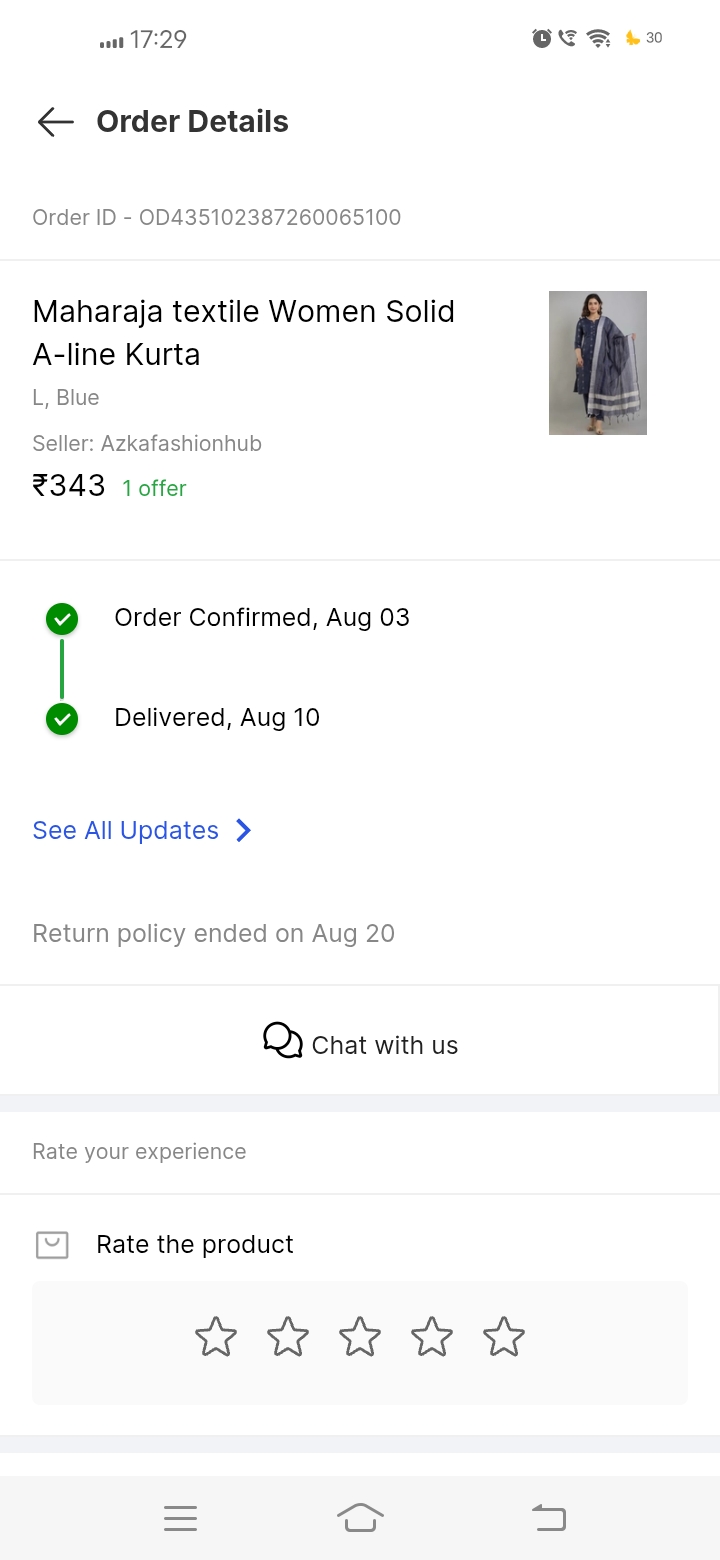Give the product three stars
This screenshot has height=1560, width=720.
pyautogui.click(x=360, y=1337)
